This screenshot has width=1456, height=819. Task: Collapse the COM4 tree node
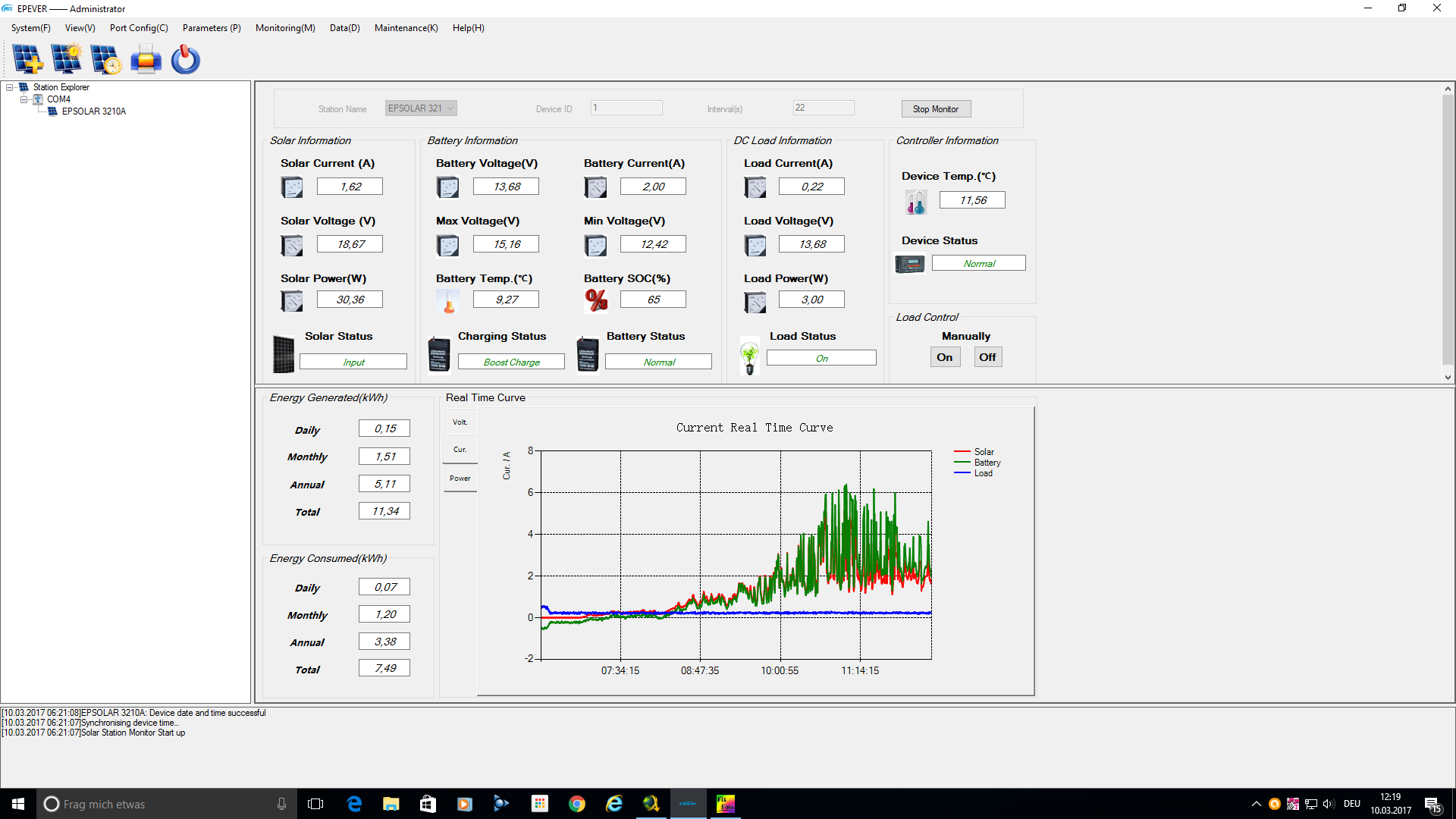(24, 99)
